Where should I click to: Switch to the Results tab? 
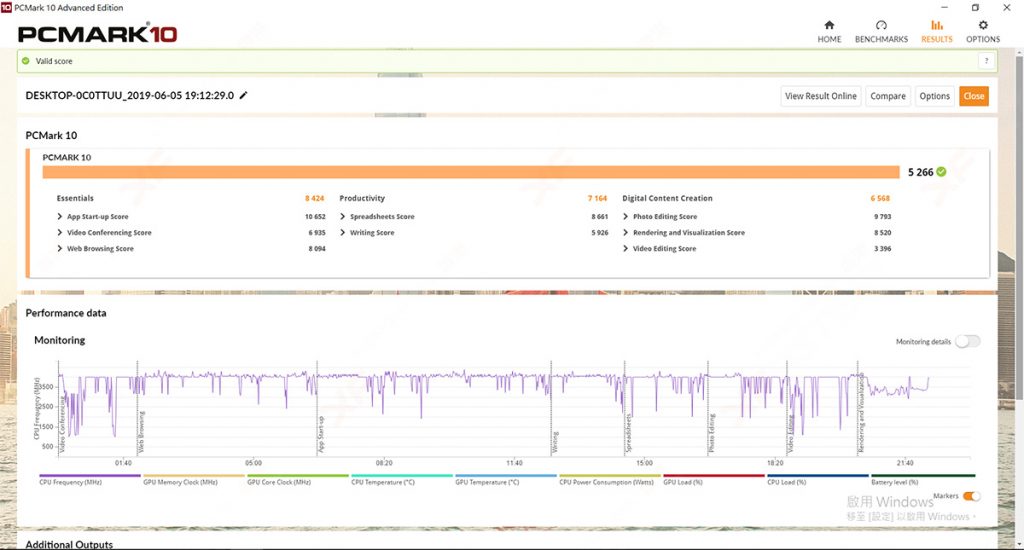[936, 31]
